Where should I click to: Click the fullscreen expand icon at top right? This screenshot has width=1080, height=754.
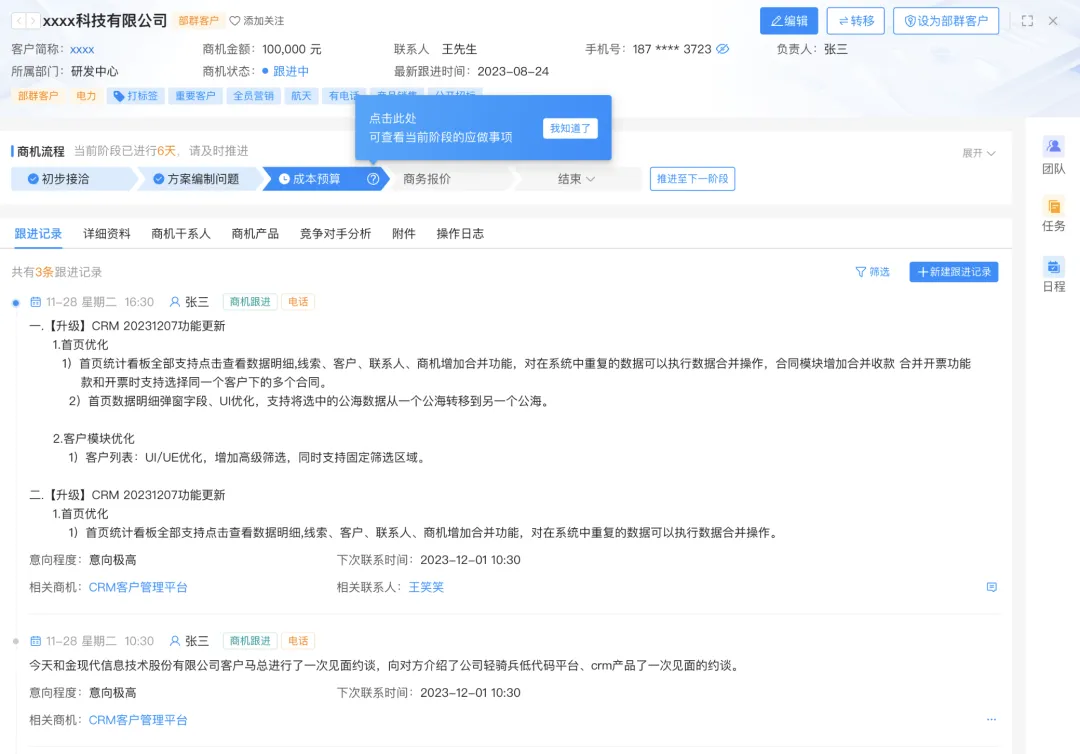pos(1028,20)
